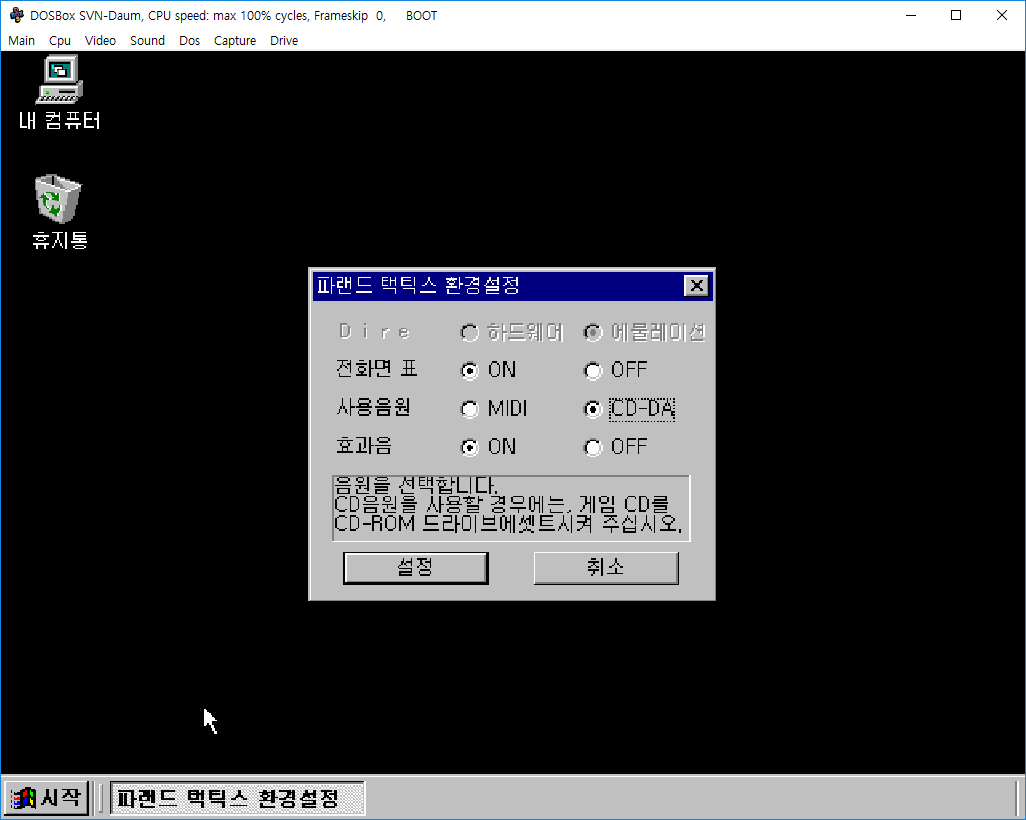Minimize the DOSBox window
1026x820 pixels.
[911, 15]
